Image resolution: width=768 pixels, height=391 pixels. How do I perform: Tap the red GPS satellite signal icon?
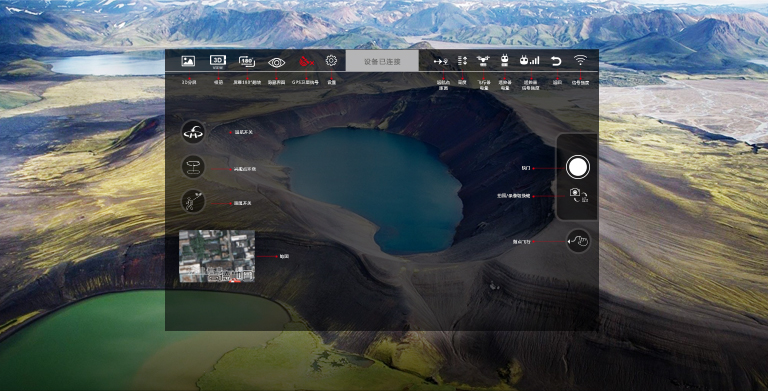[306, 62]
